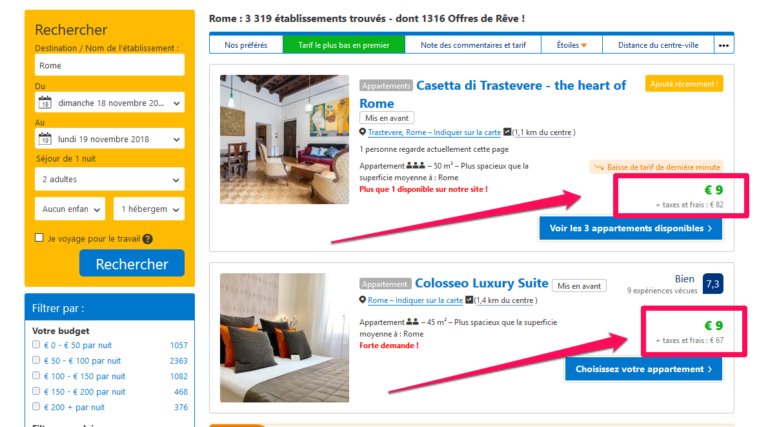Click map pin icon for Colosseo Luxury Suite
768x427 pixels.
tap(362, 300)
